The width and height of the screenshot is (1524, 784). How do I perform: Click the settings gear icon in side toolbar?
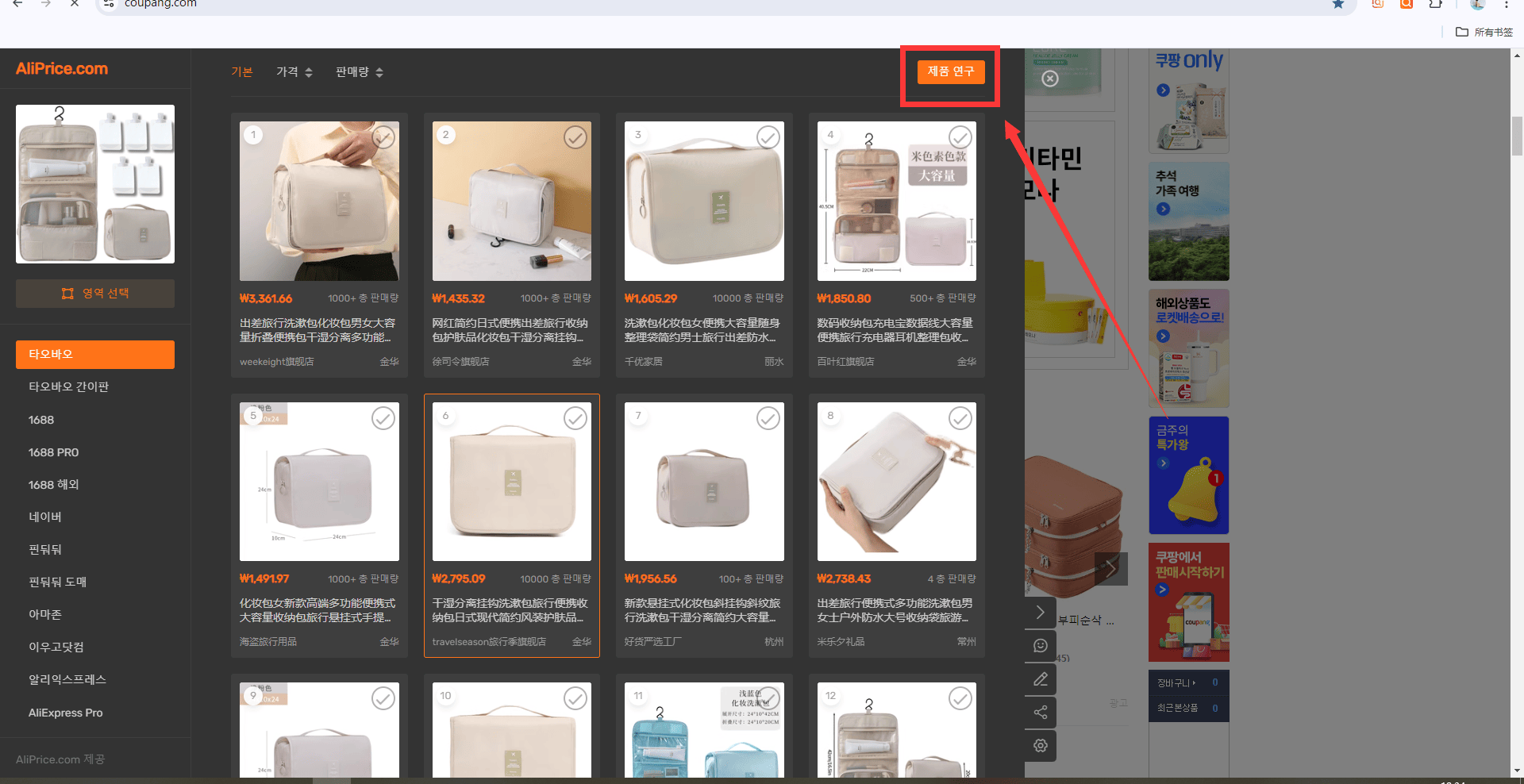click(1041, 746)
